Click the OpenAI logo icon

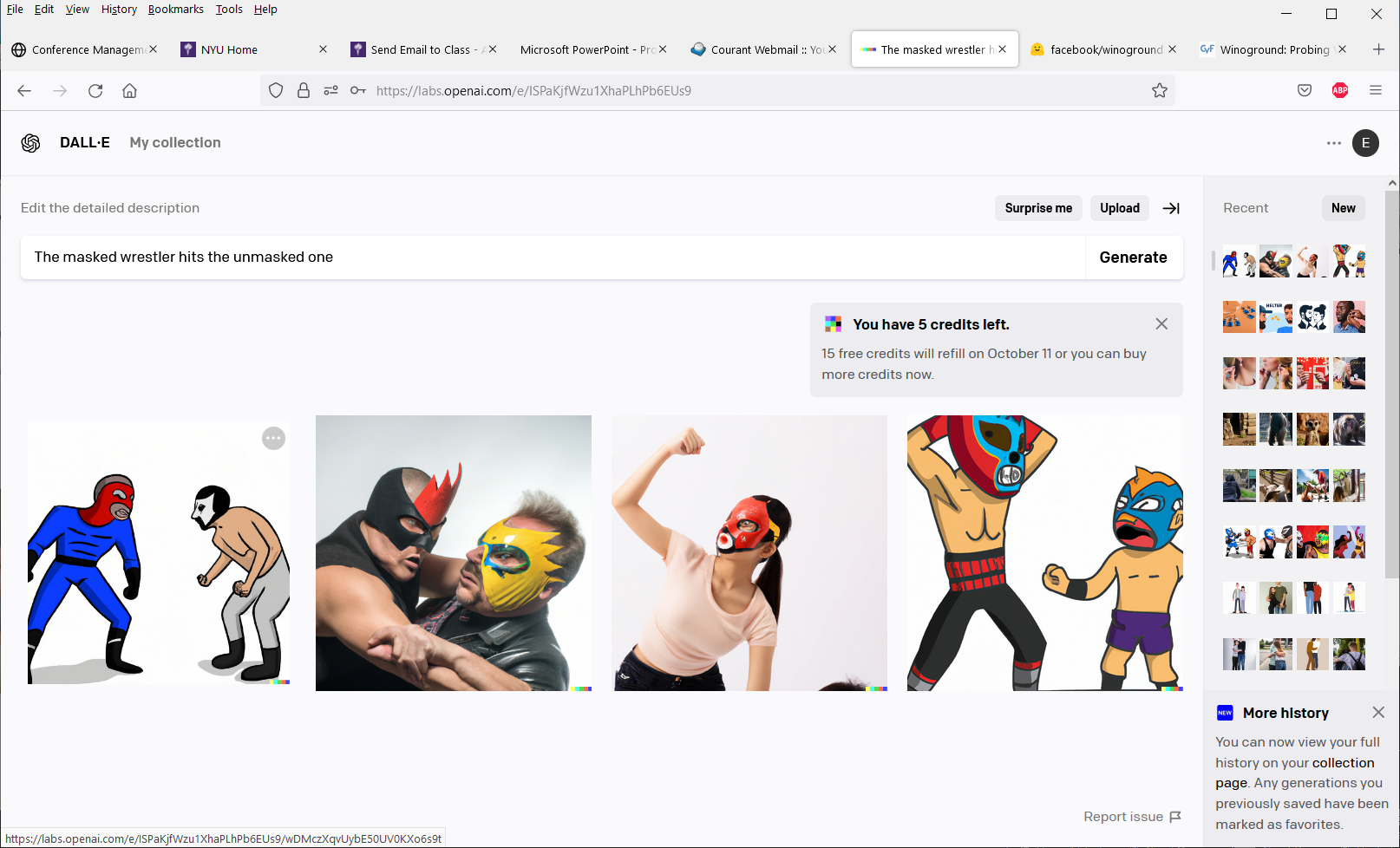[31, 143]
